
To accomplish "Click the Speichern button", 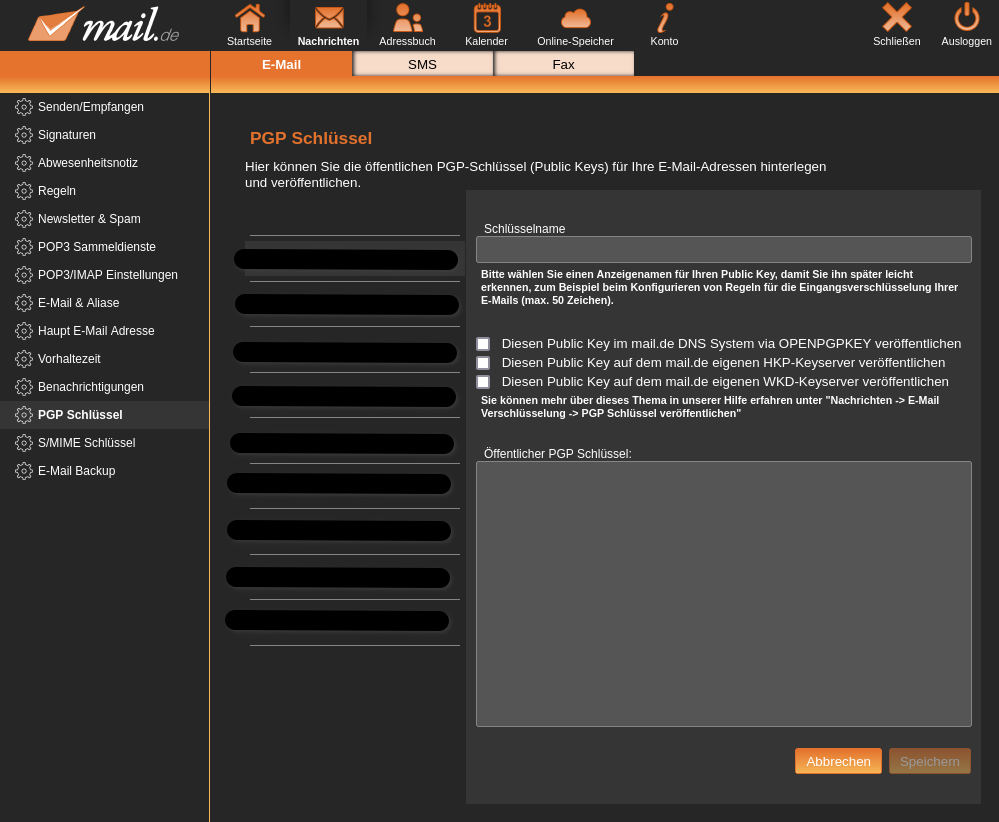I will click(929, 761).
